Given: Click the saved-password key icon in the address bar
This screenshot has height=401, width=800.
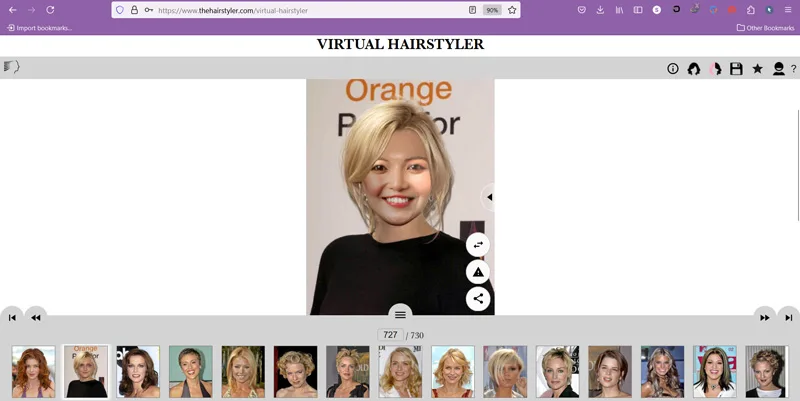Looking at the screenshot, I should [148, 10].
